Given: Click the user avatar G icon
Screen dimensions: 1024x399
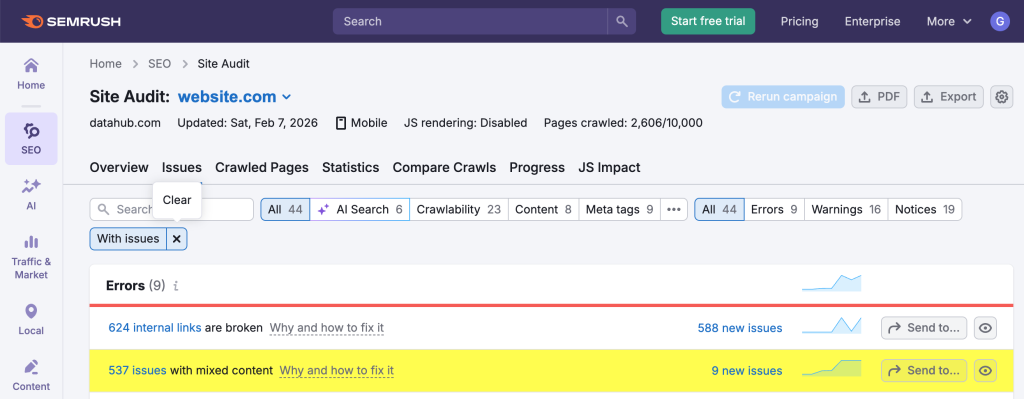Looking at the screenshot, I should 1000,22.
